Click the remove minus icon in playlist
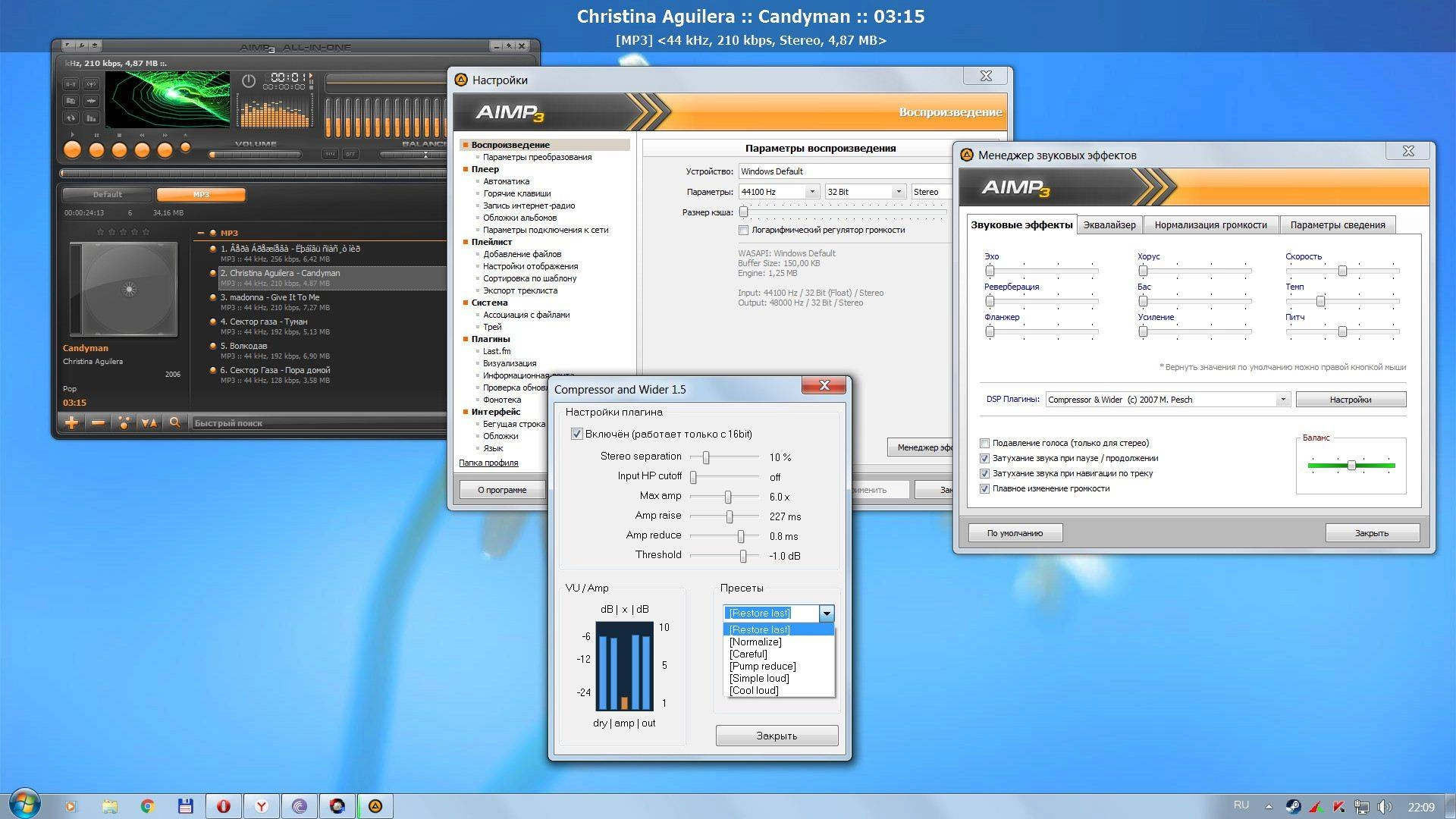1456x819 pixels. coord(98,423)
